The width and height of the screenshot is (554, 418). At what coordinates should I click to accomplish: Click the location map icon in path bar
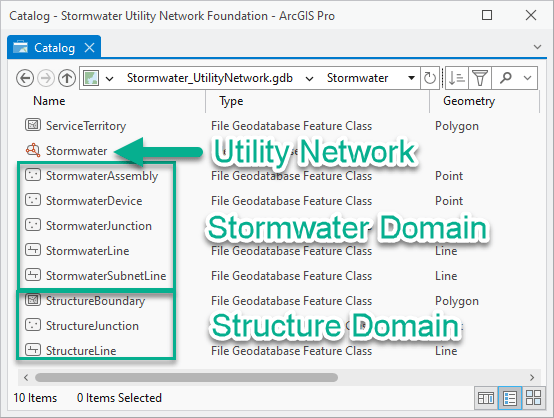[91, 78]
